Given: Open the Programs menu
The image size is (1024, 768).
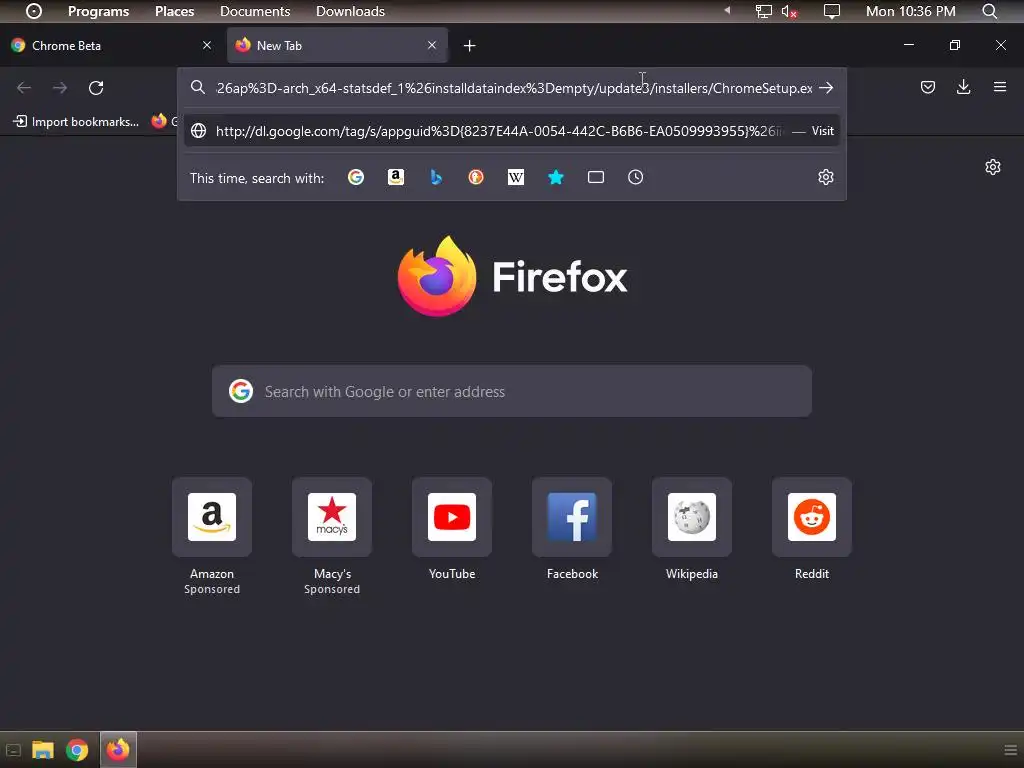Looking at the screenshot, I should pyautogui.click(x=99, y=11).
